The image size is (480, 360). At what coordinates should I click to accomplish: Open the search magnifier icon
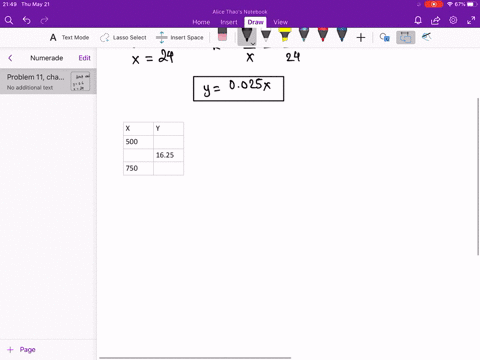(x=9, y=20)
